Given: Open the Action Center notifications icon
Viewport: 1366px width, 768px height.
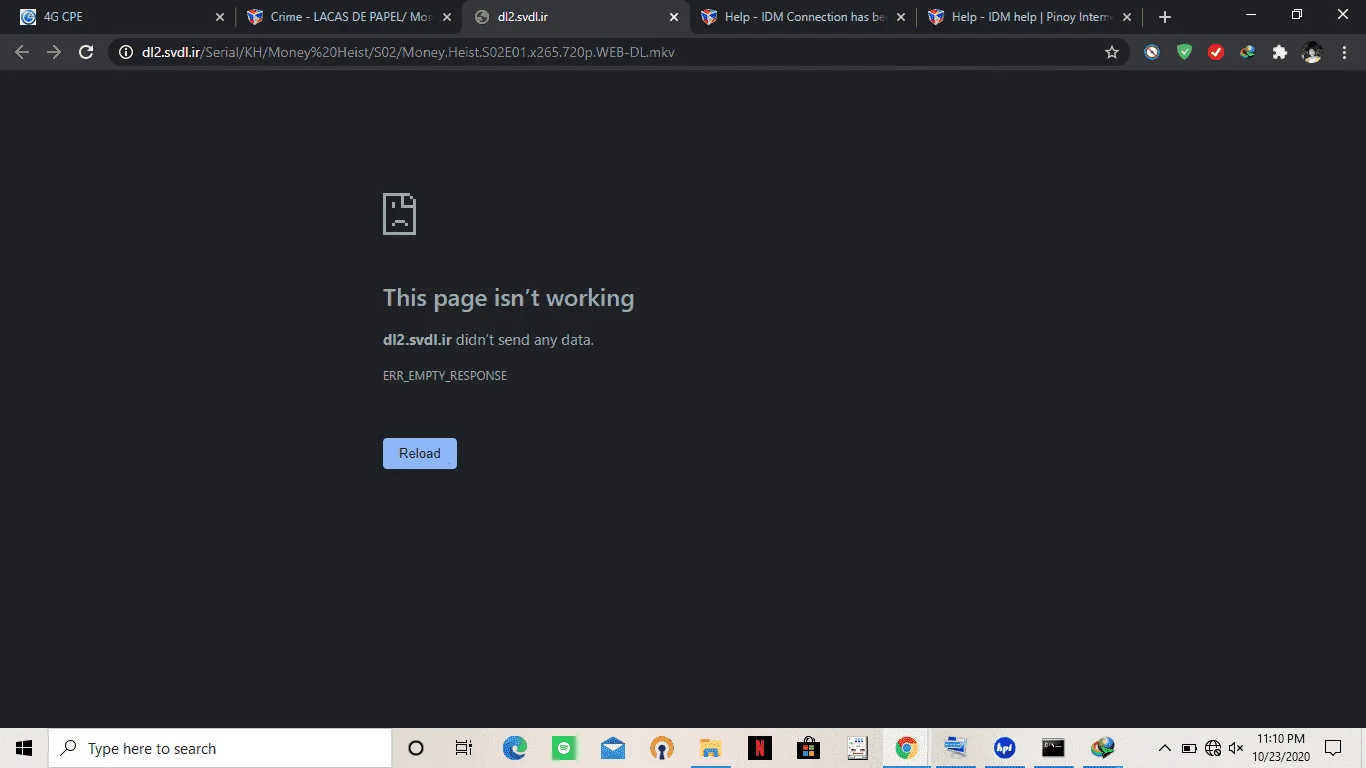Looking at the screenshot, I should coord(1332,748).
